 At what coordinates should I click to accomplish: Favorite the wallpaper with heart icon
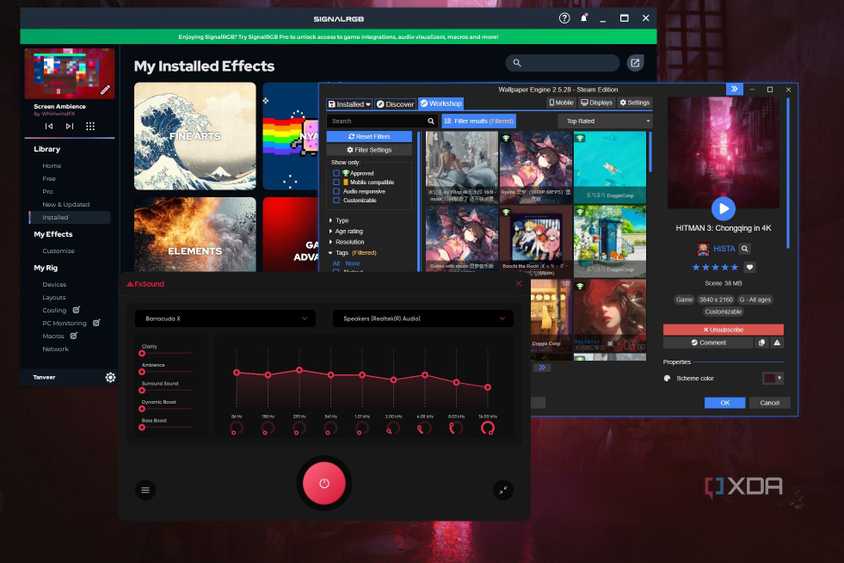(750, 267)
